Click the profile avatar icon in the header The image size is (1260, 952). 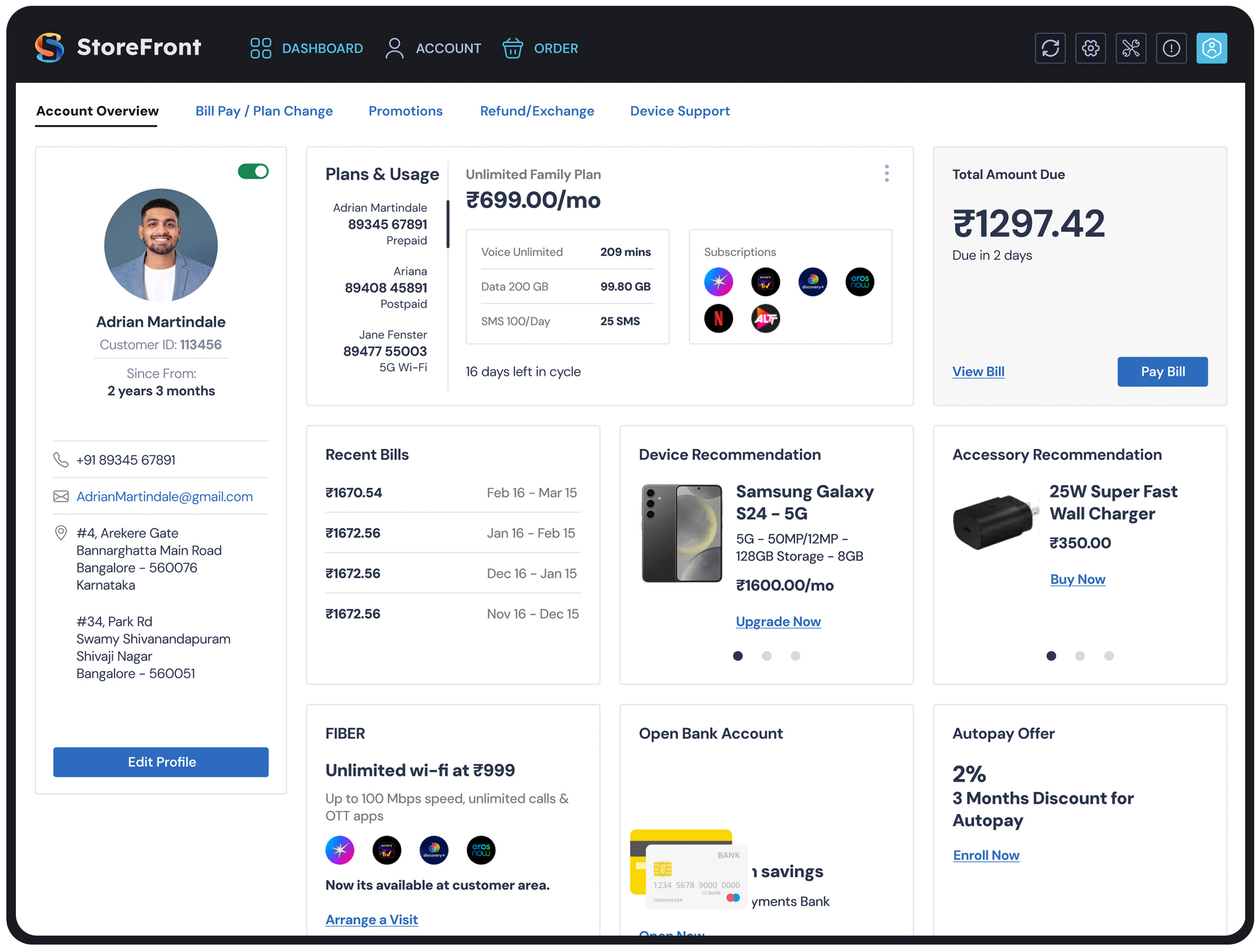[x=1211, y=48]
